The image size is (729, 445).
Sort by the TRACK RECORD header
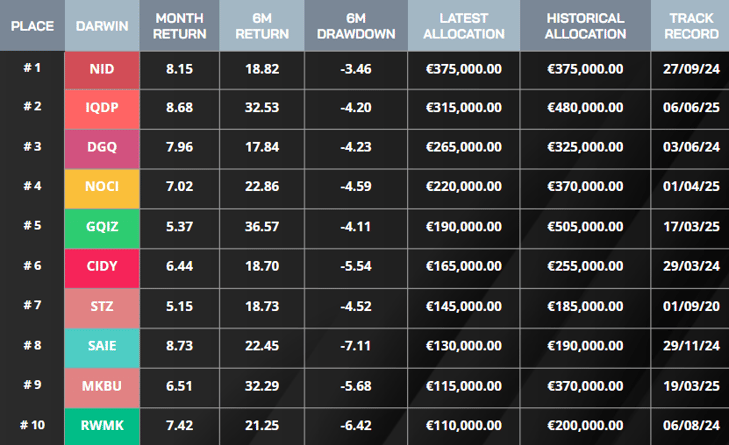690,26
